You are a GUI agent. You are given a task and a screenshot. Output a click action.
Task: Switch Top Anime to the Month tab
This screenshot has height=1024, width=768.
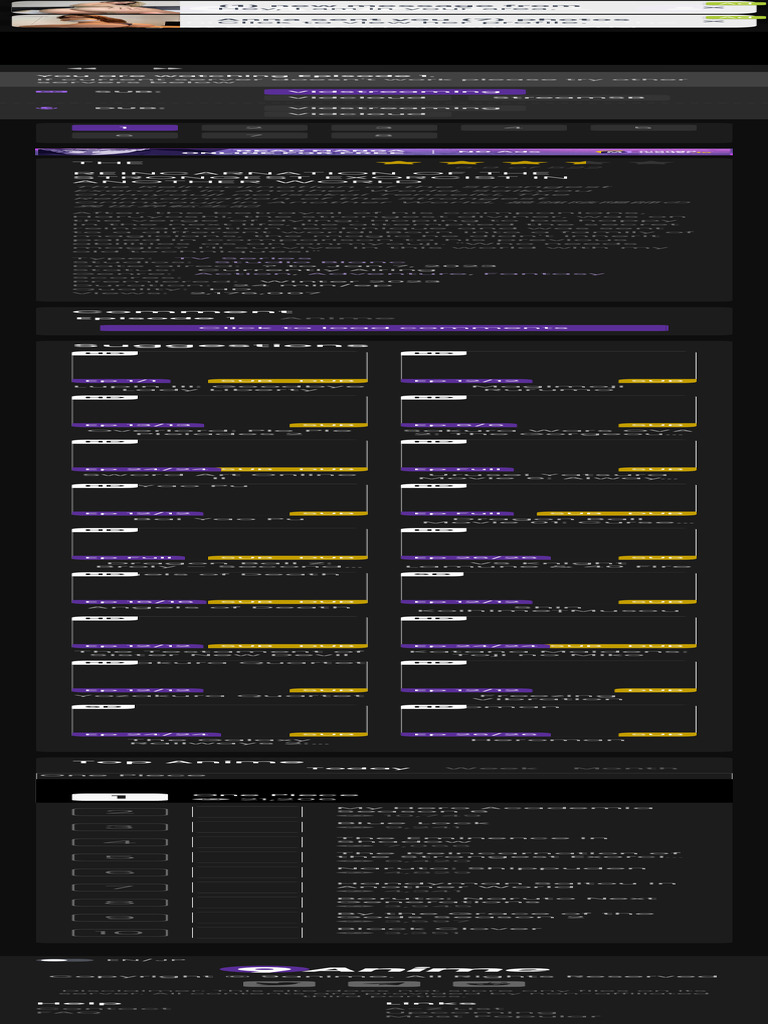[x=625, y=767]
